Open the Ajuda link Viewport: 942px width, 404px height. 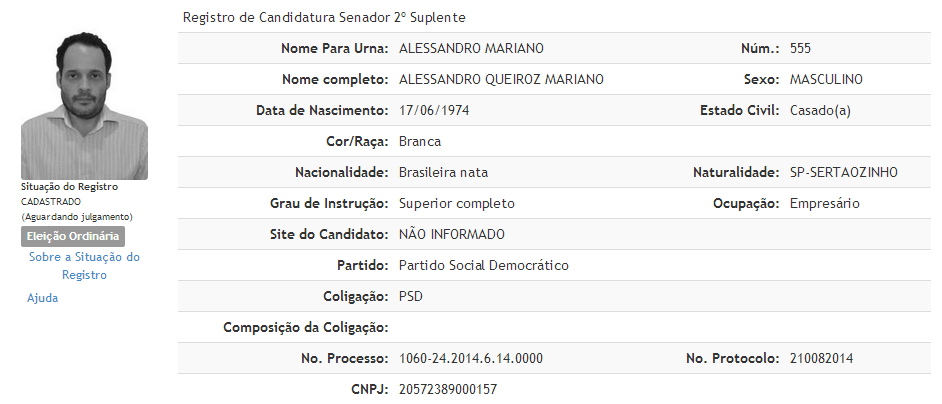pos(43,298)
